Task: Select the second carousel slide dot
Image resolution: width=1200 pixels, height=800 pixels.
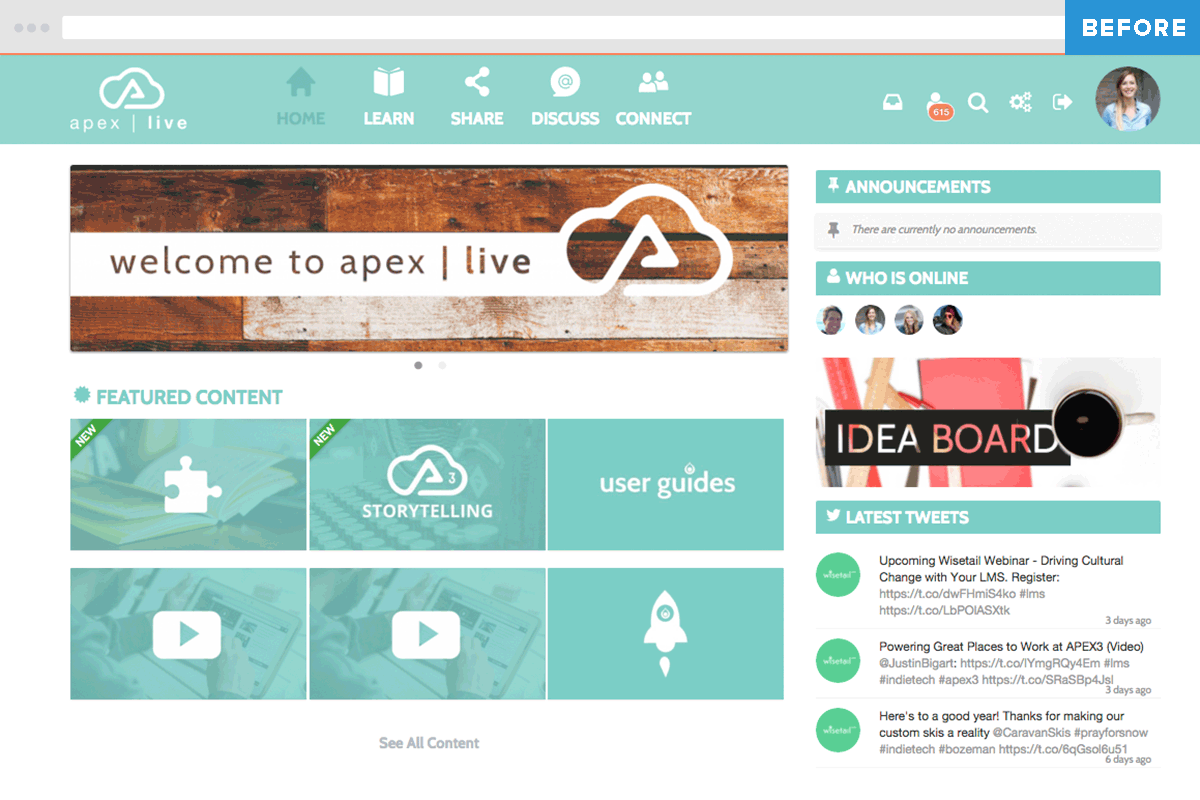Action: coord(442,365)
